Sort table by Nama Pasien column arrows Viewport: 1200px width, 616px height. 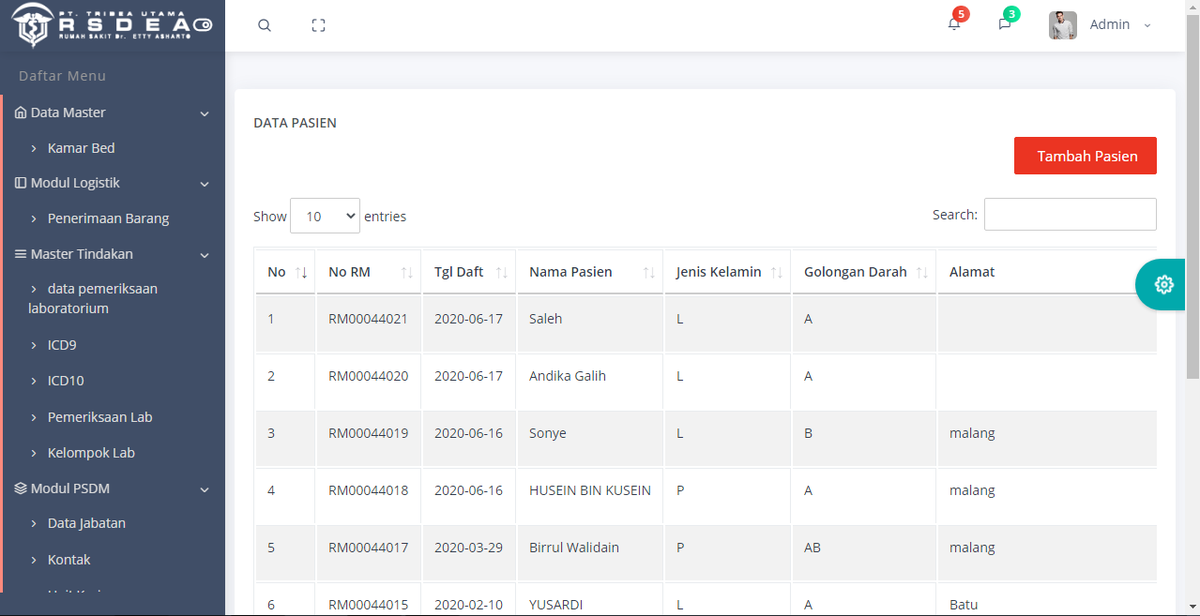649,273
